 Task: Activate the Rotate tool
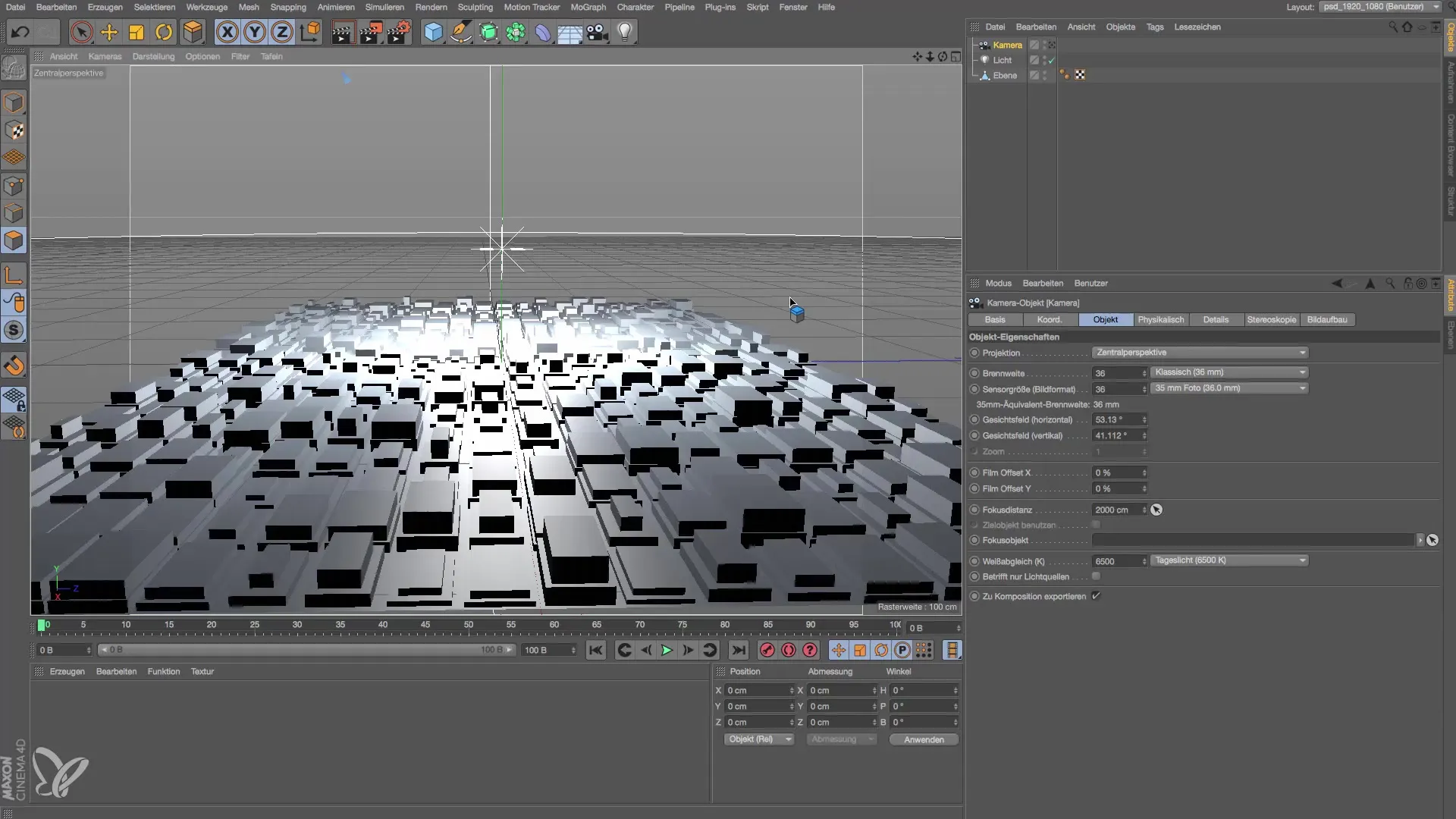(164, 32)
